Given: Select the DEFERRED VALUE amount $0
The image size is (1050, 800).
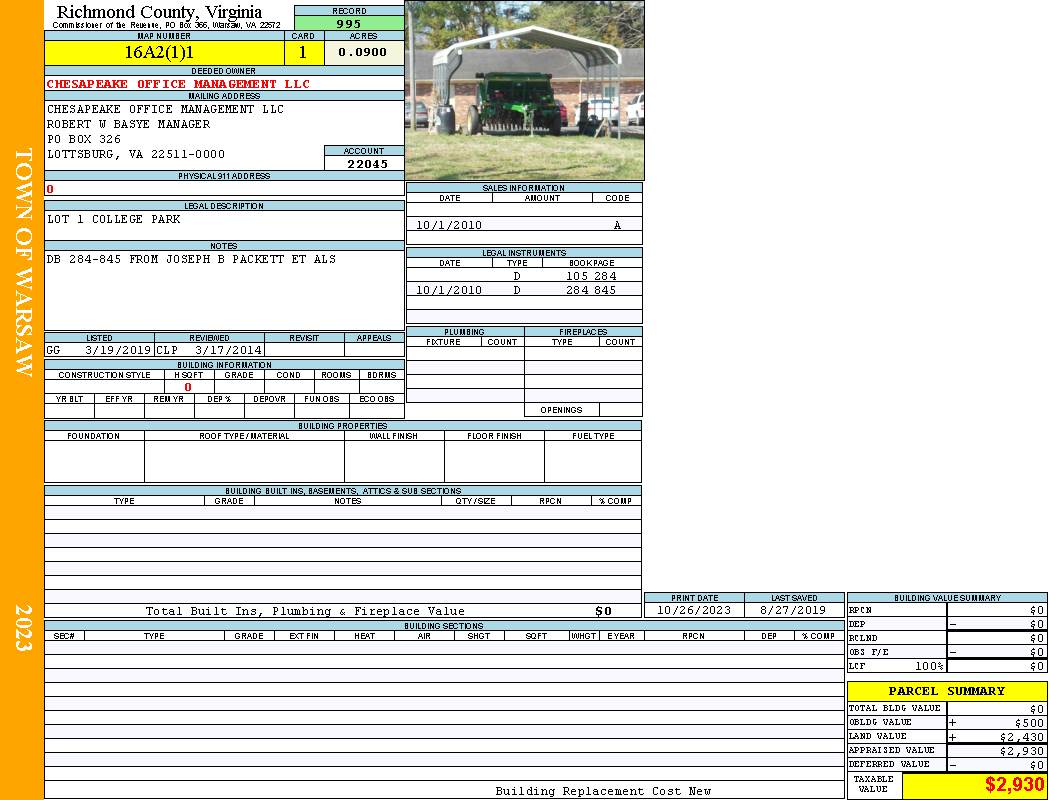Looking at the screenshot, I should coord(1037,765).
